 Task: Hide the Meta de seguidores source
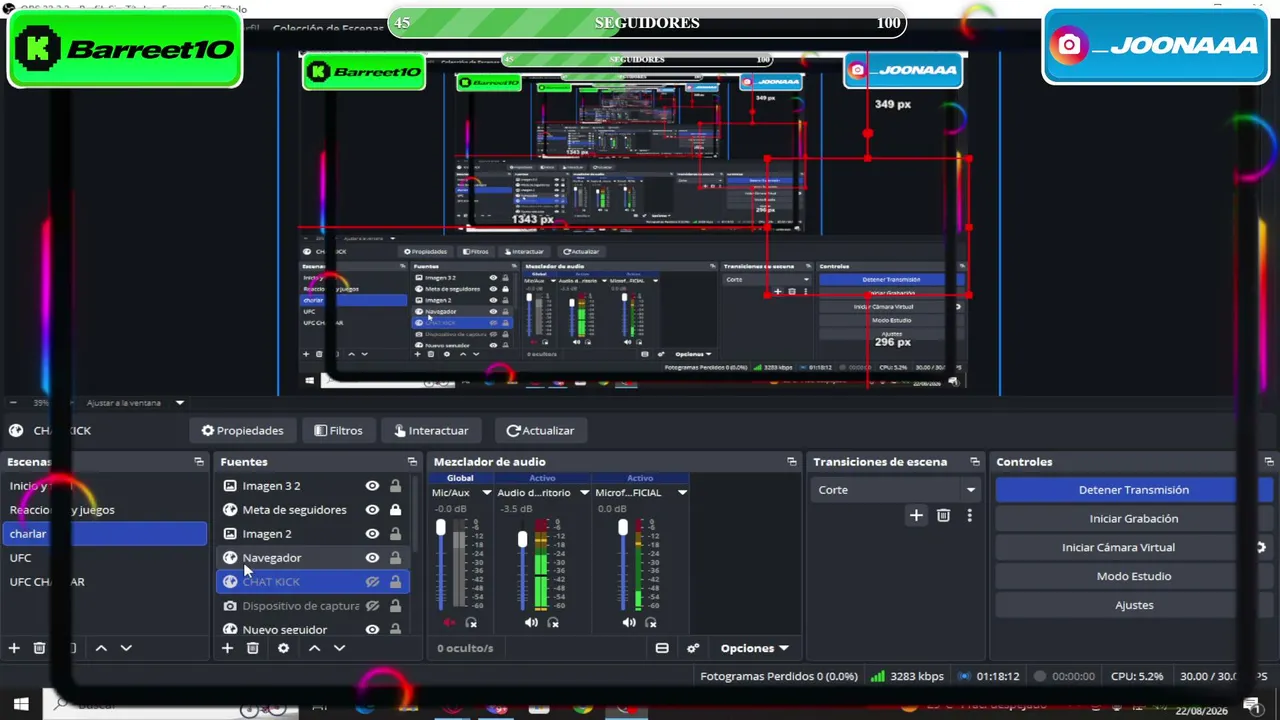click(372, 510)
